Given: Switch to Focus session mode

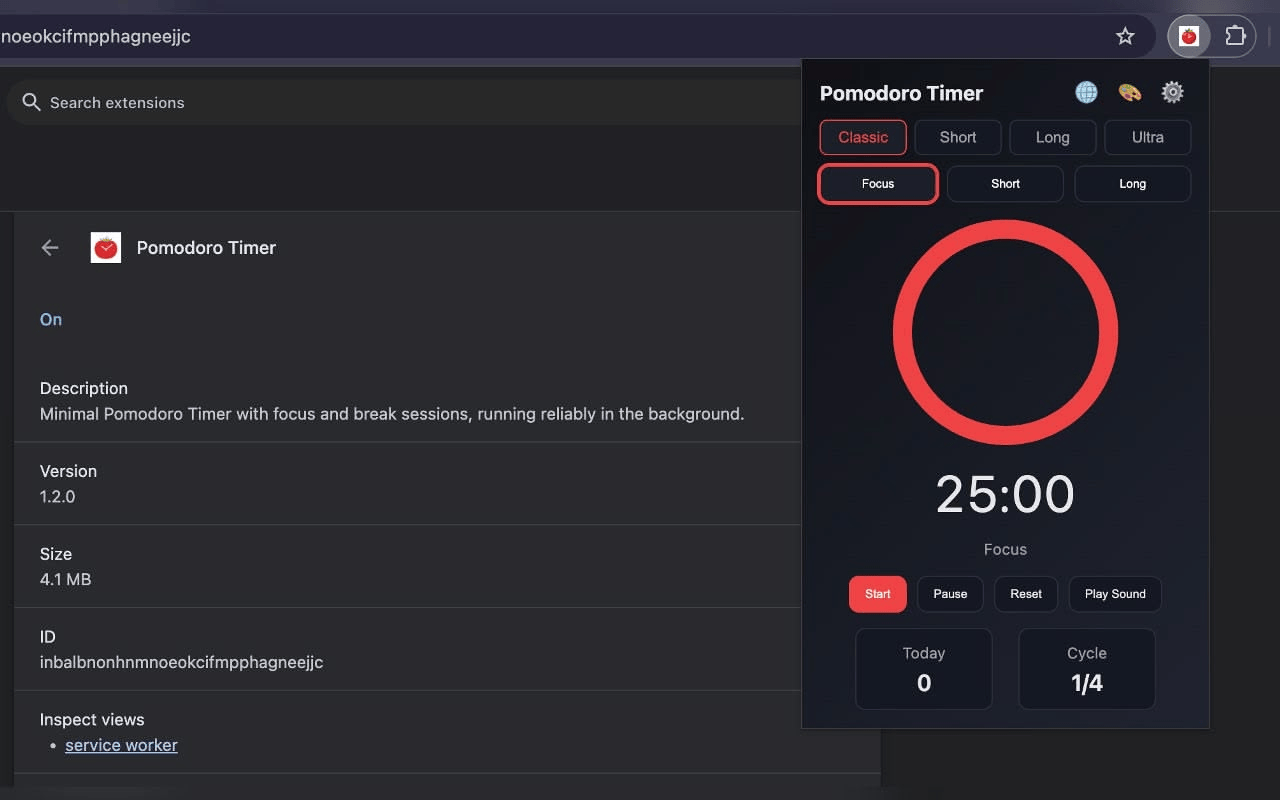Looking at the screenshot, I should 878,184.
